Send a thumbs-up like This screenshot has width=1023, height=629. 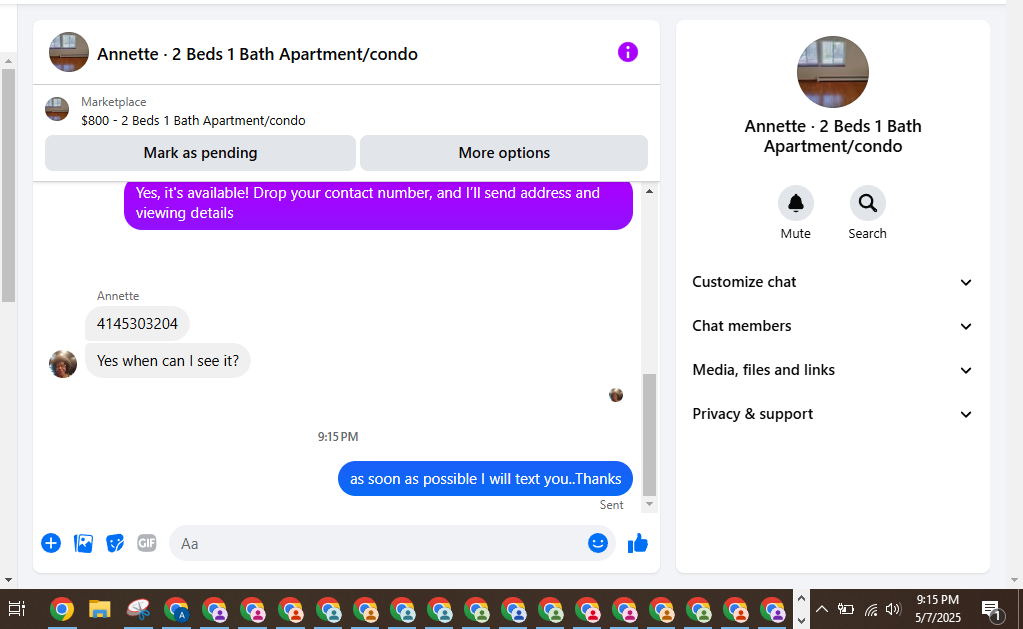tap(637, 543)
